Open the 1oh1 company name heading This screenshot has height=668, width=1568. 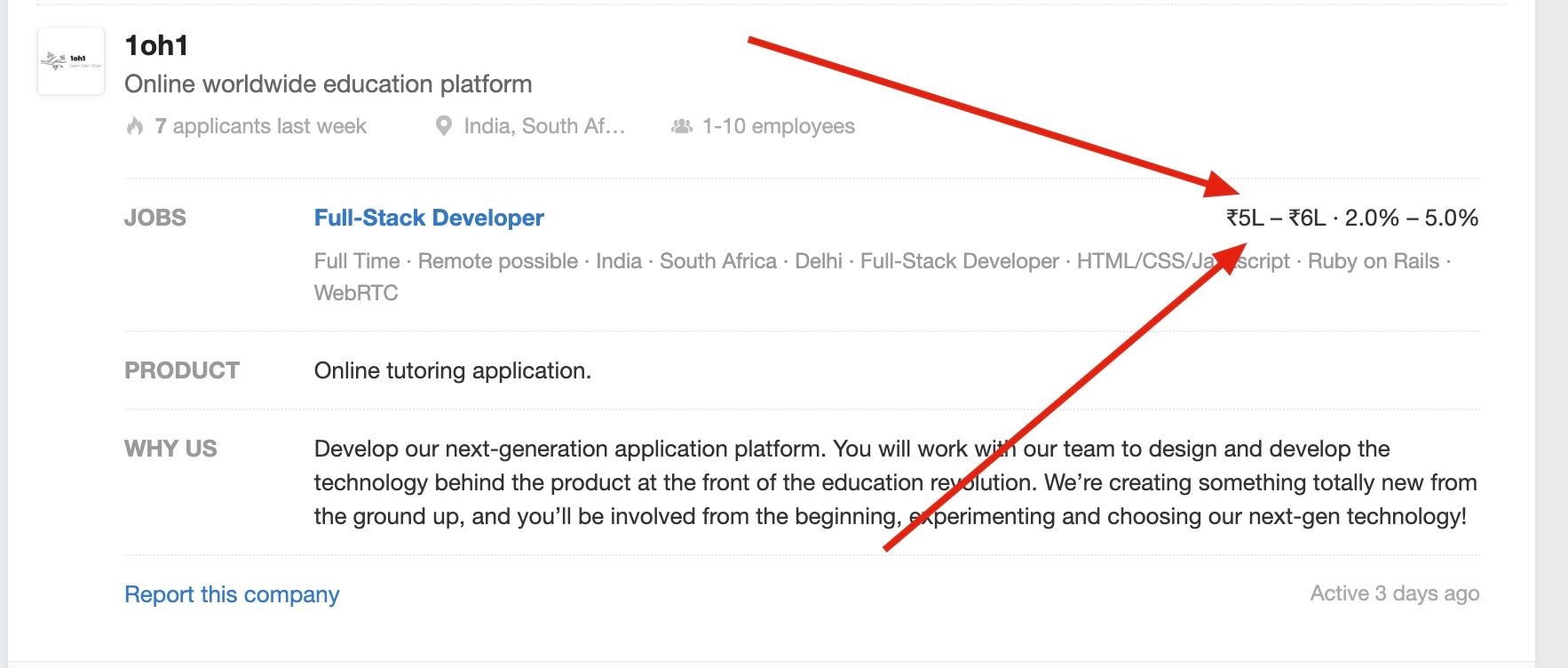click(156, 45)
